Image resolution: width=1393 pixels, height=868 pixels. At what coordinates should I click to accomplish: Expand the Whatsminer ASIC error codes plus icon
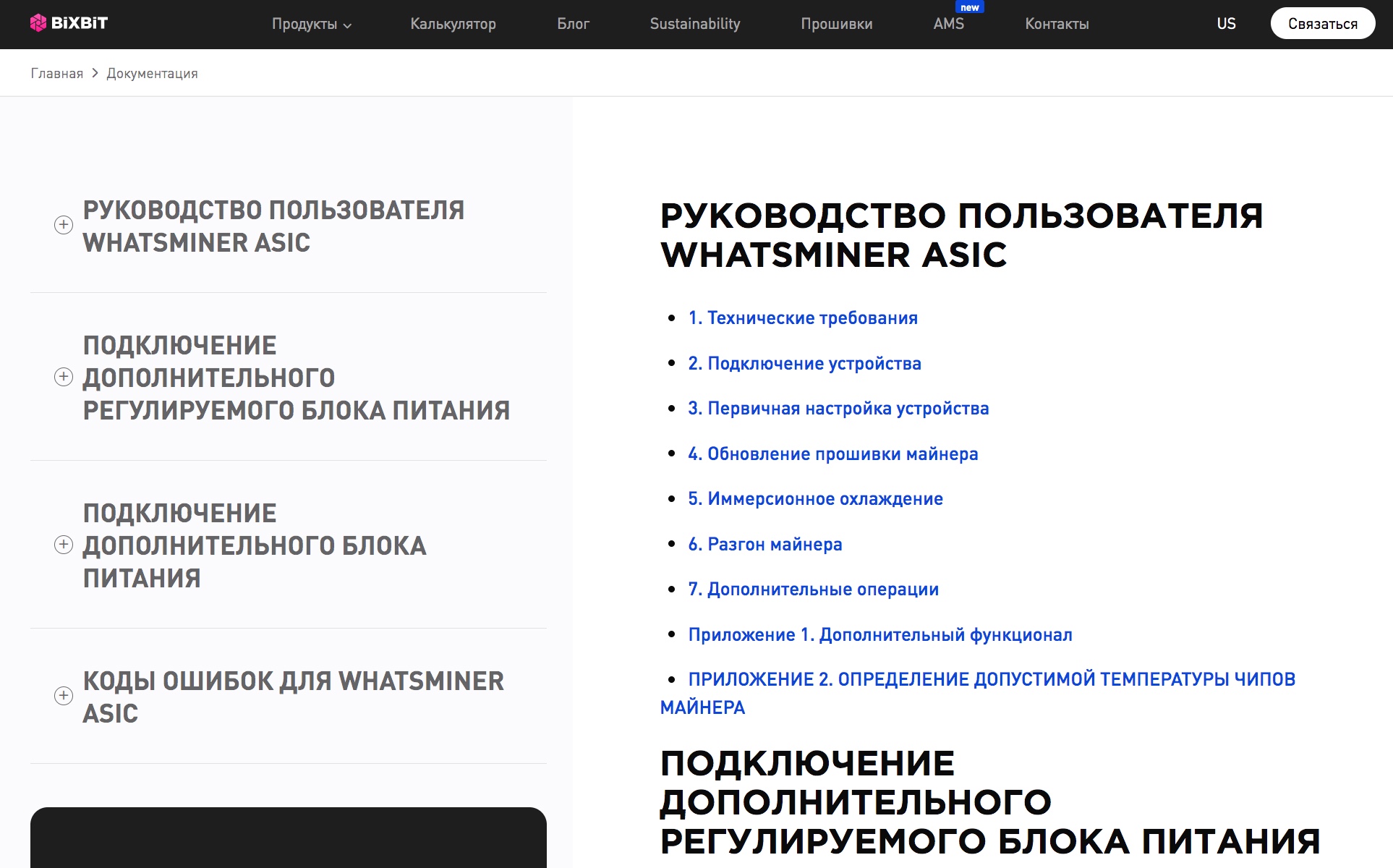coord(64,696)
